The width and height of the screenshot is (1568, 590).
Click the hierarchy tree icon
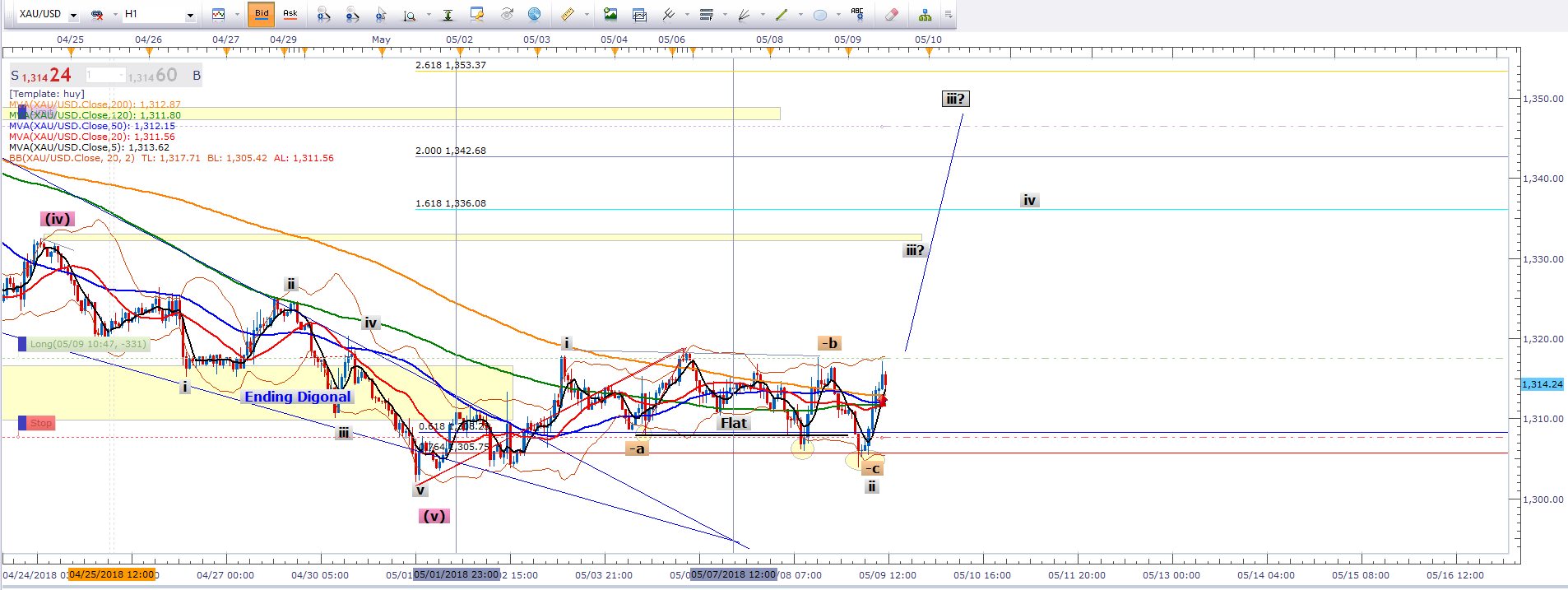click(925, 14)
